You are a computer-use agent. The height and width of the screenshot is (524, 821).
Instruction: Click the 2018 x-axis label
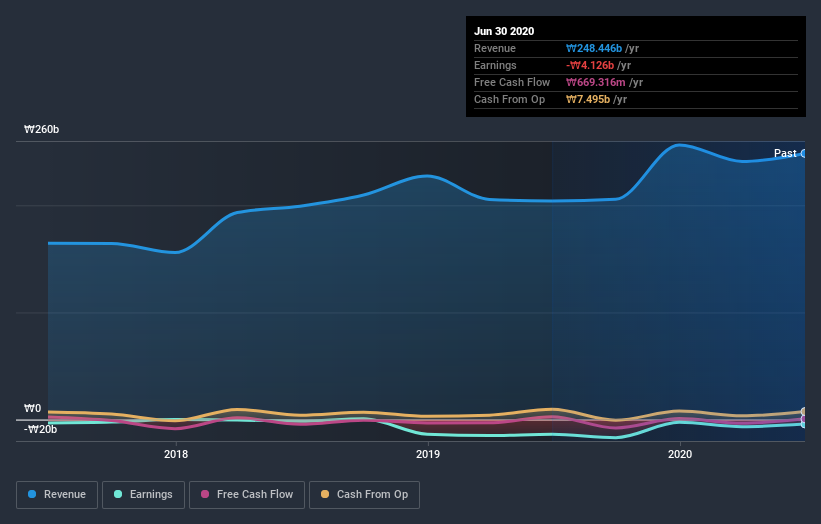176,454
